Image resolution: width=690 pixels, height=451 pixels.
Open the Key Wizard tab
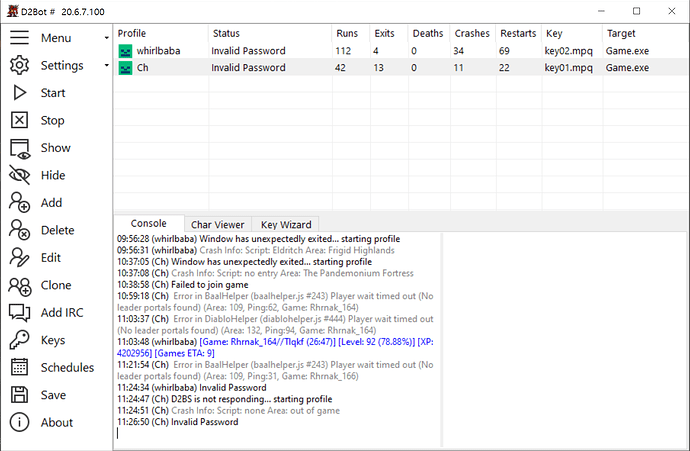(x=286, y=224)
